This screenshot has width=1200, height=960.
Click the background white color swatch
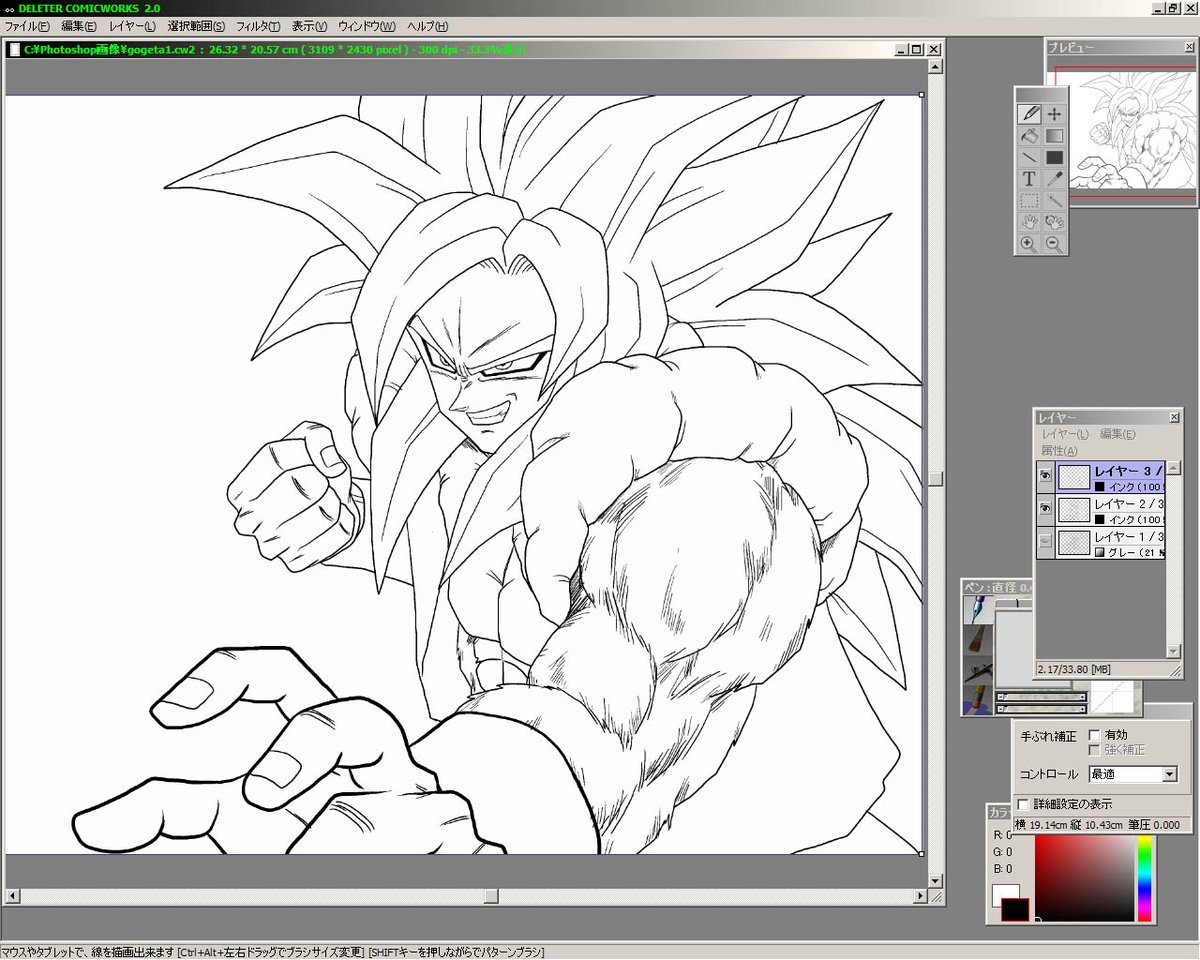tap(1002, 893)
